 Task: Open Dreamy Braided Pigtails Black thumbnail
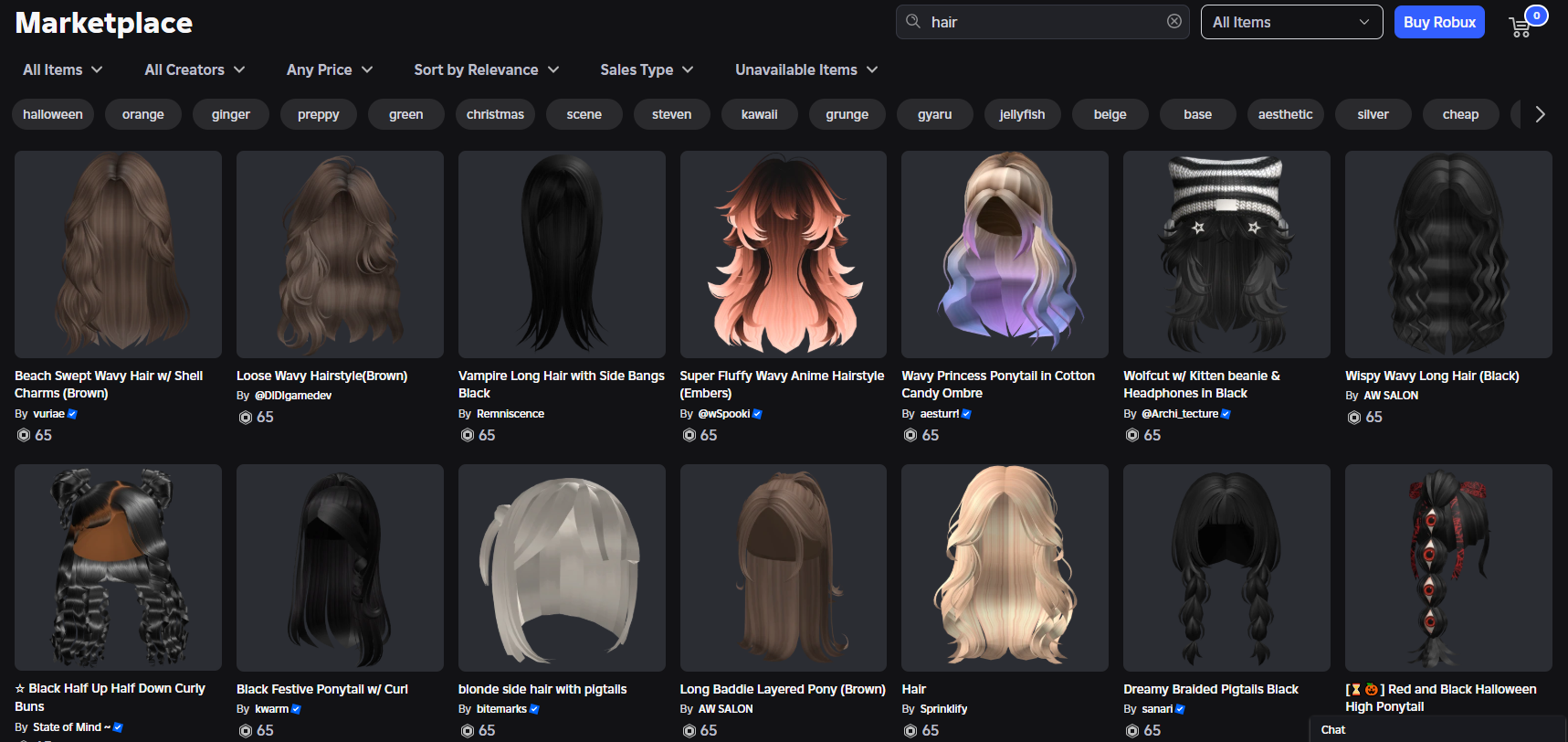click(1226, 567)
